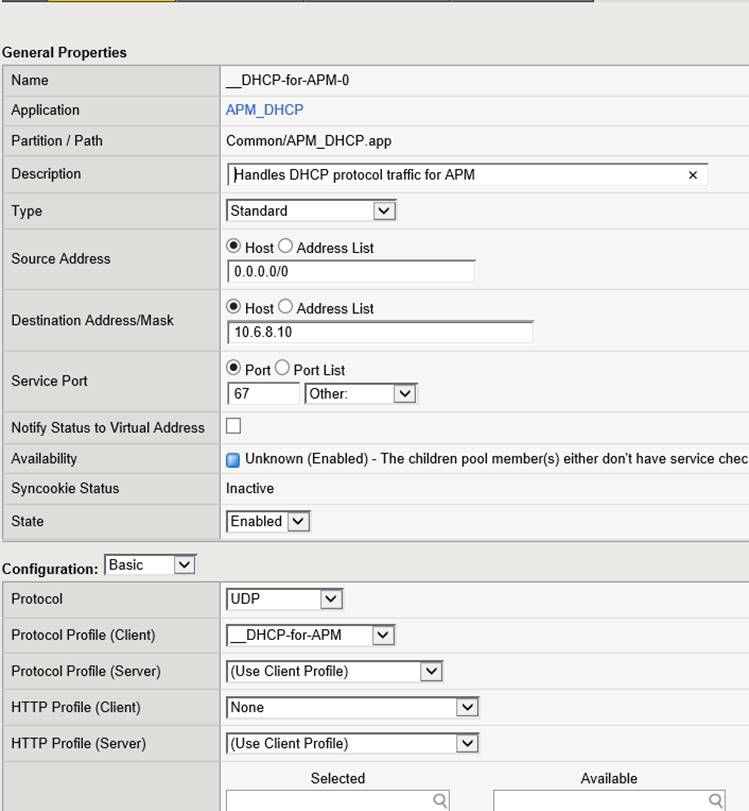749x811 pixels.
Task: Select Port List radio for Service Port
Action: [x=282, y=368]
